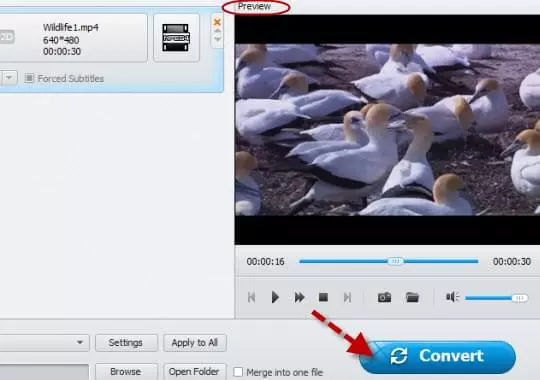Mute the preview speaker icon
The height and width of the screenshot is (380, 540).
[x=452, y=297]
